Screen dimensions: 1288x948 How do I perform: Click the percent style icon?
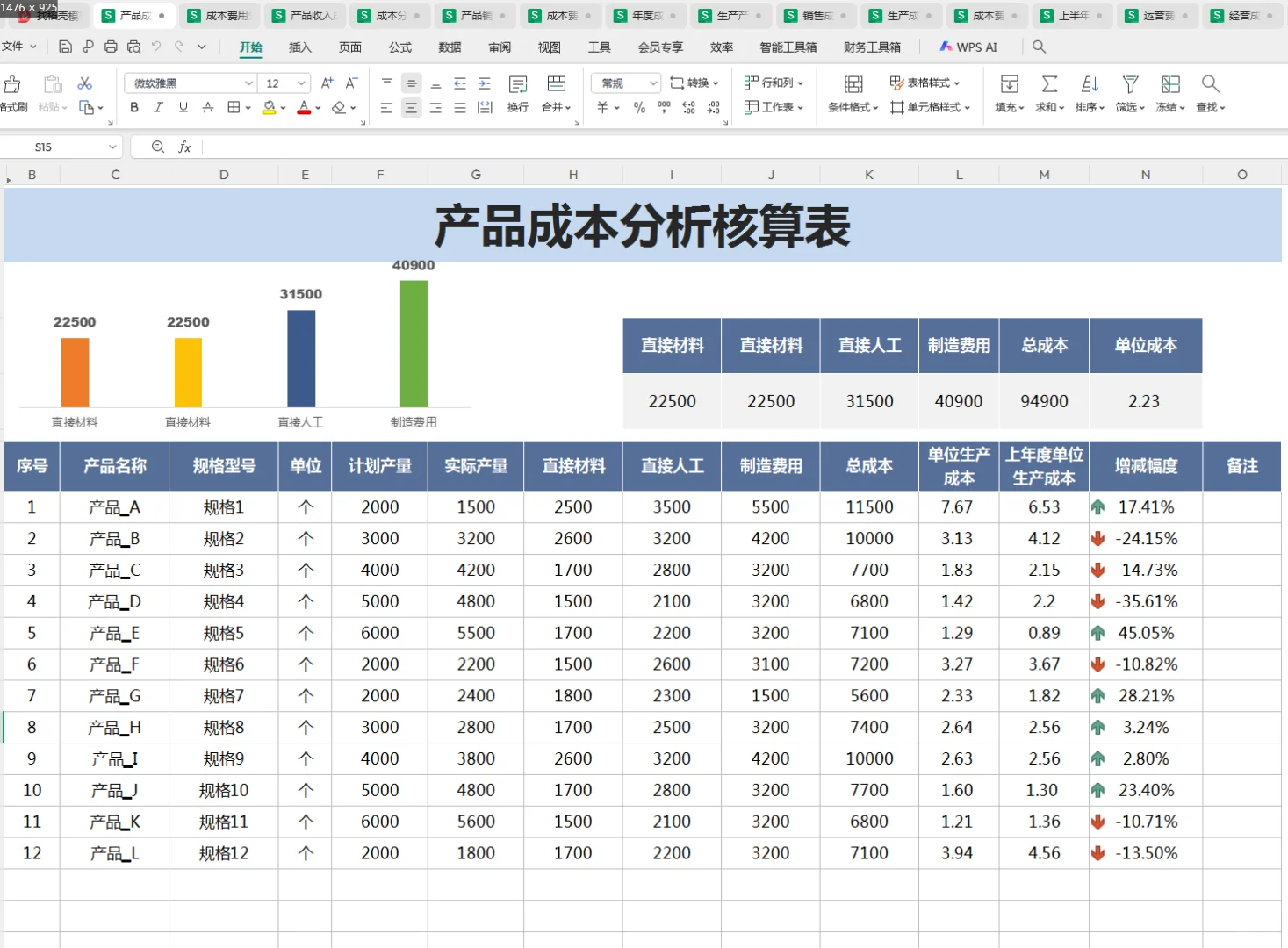pyautogui.click(x=639, y=107)
